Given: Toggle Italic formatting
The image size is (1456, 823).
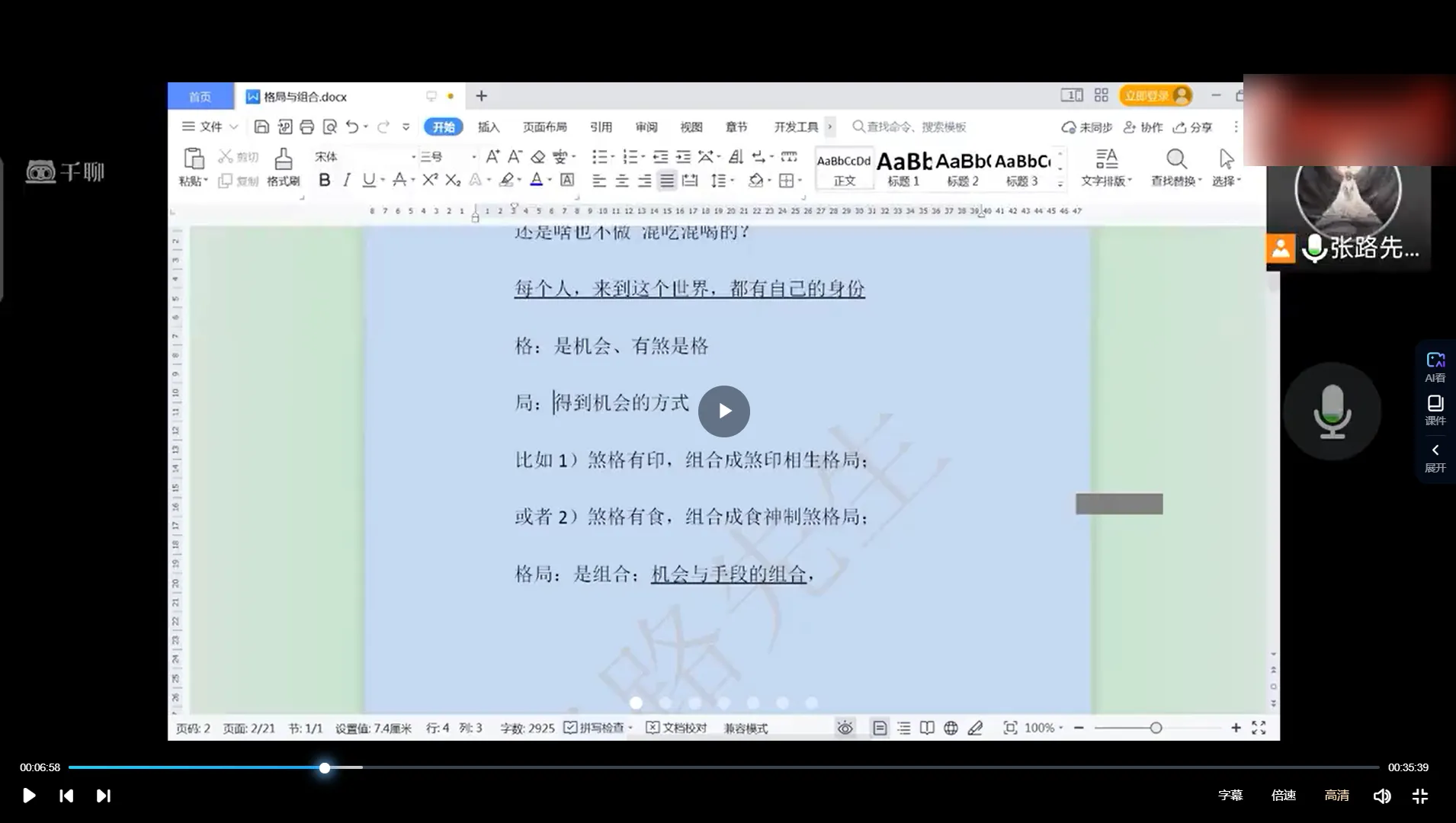Looking at the screenshot, I should pos(347,180).
